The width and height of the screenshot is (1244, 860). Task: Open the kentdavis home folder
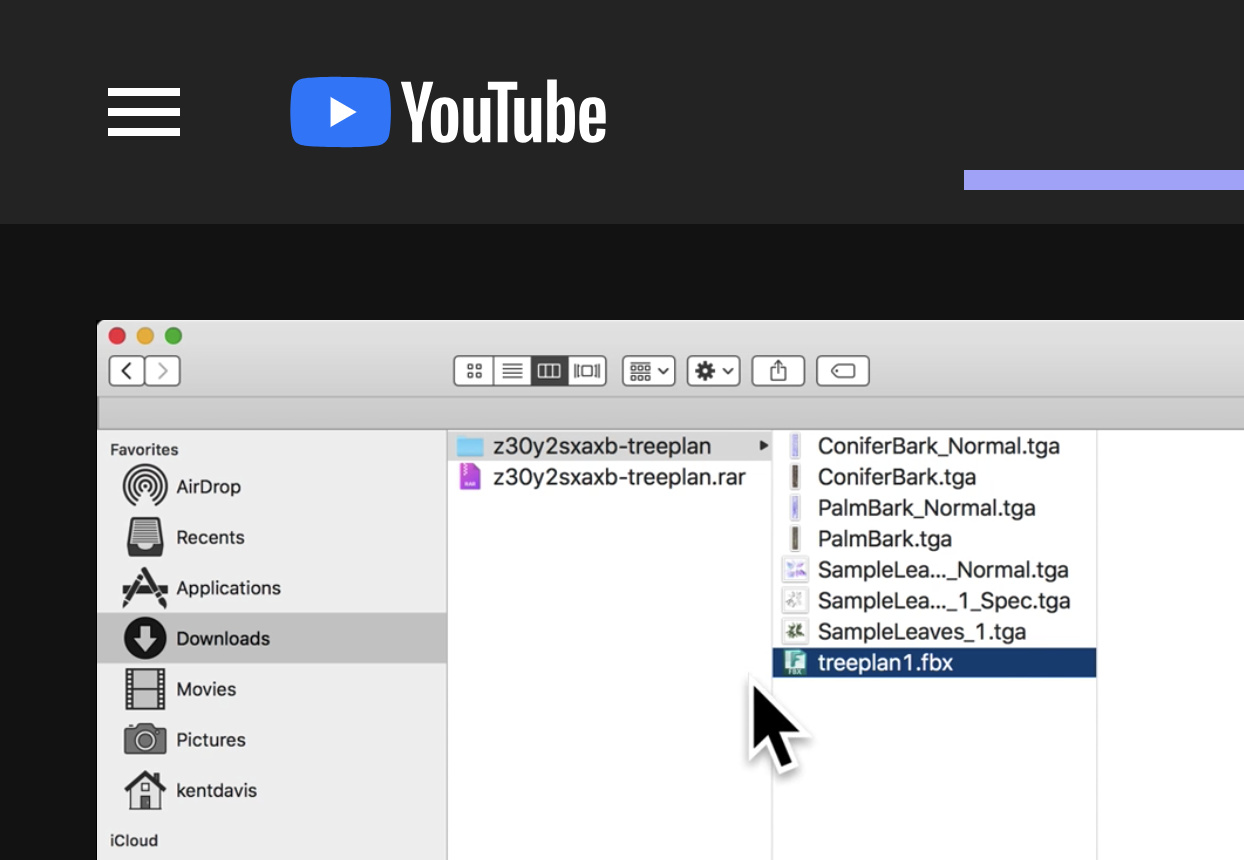coord(272,790)
